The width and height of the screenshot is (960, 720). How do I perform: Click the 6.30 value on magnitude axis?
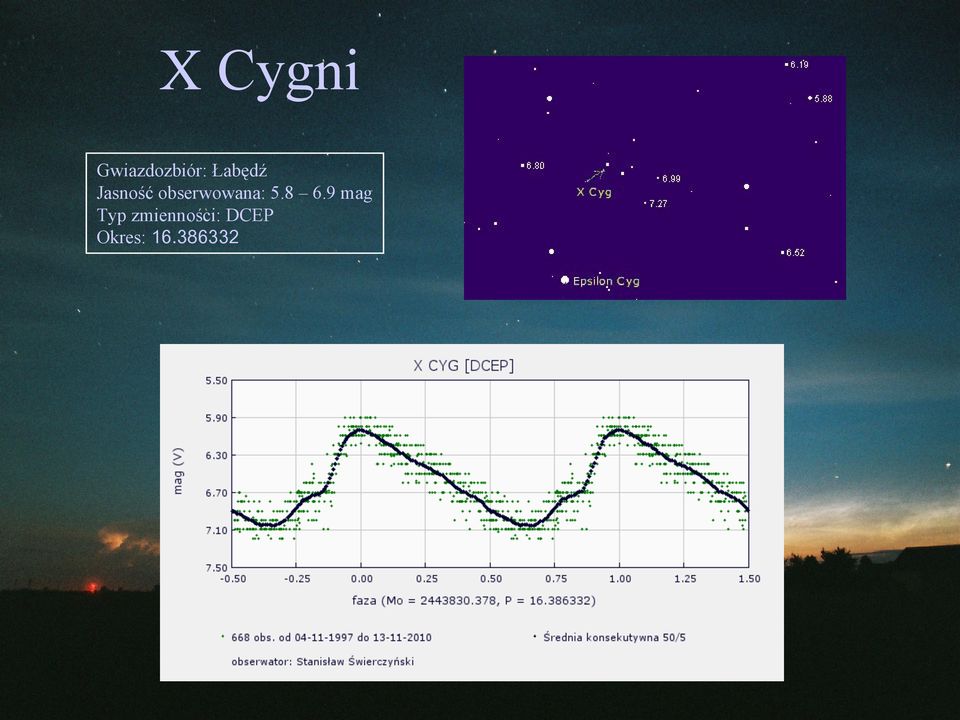[x=216, y=456]
